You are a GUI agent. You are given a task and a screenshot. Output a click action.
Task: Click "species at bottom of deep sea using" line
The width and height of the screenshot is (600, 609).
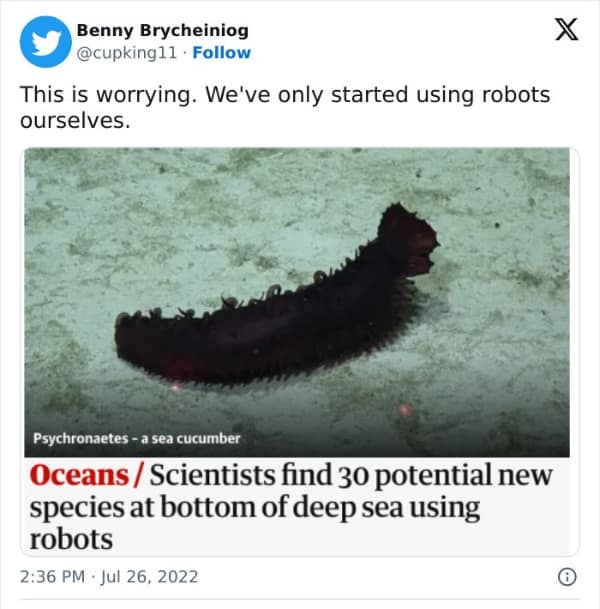coord(255,508)
